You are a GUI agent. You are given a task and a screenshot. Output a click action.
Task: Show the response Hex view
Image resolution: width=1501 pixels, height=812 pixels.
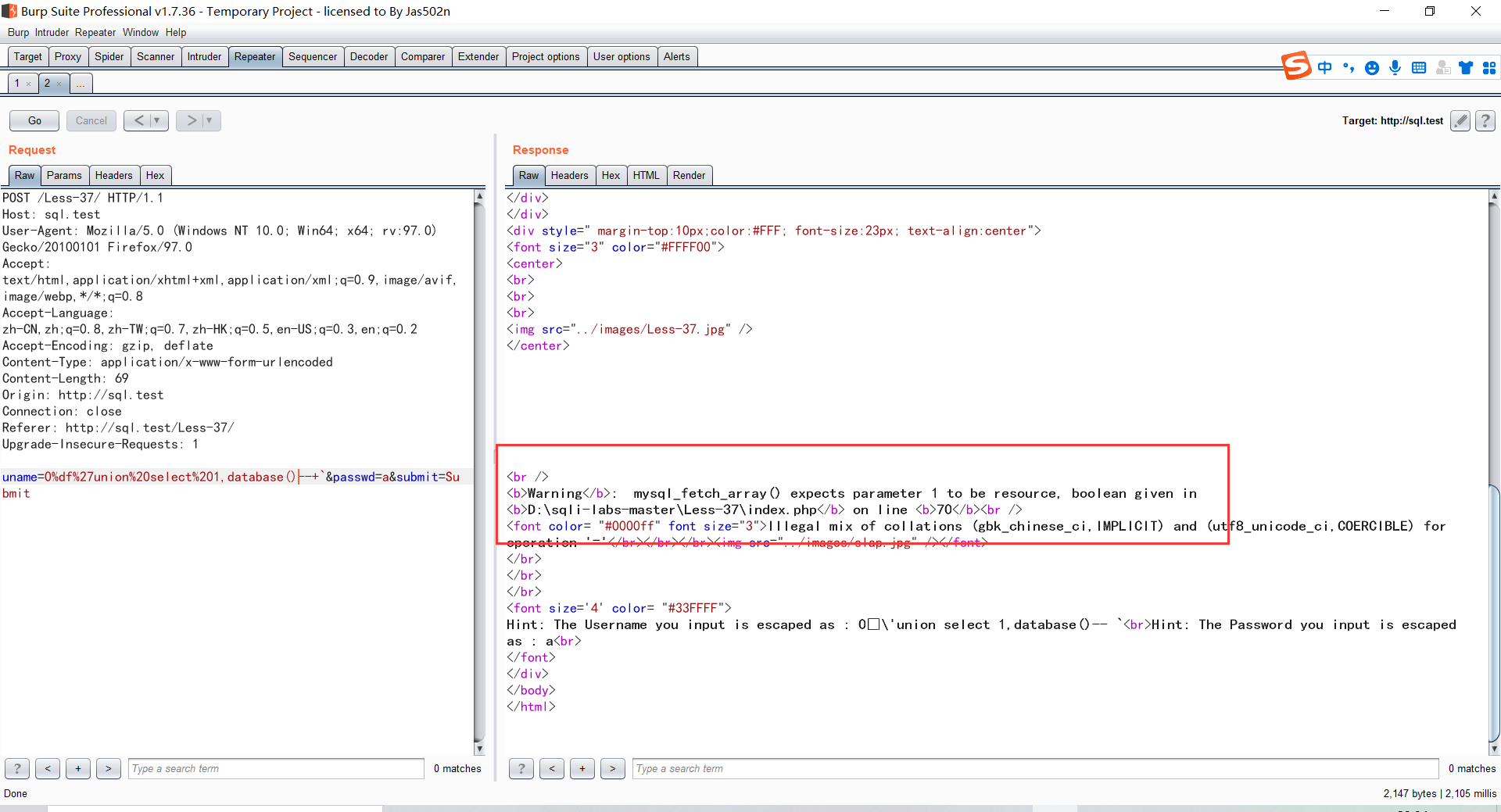[x=611, y=176]
